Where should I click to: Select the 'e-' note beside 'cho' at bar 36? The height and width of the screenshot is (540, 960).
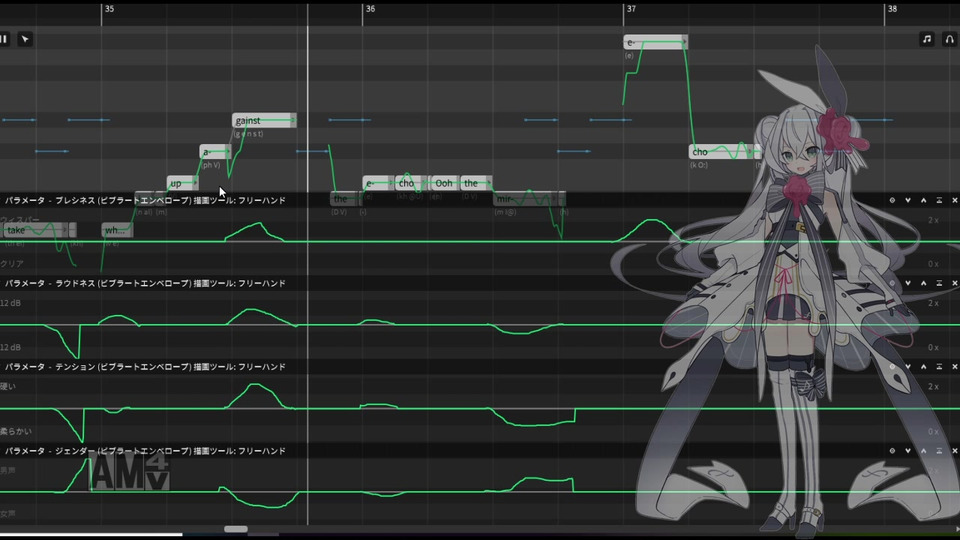(x=378, y=183)
